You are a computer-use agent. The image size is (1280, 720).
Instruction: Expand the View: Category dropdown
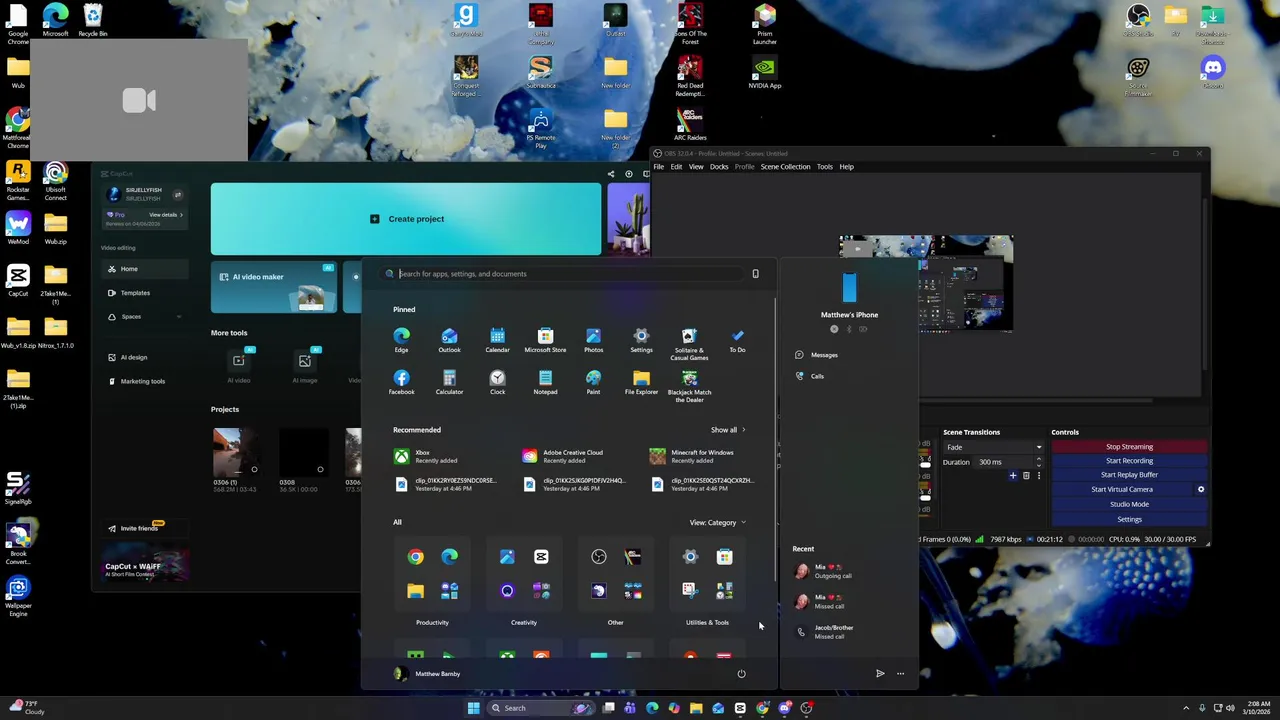pos(717,522)
